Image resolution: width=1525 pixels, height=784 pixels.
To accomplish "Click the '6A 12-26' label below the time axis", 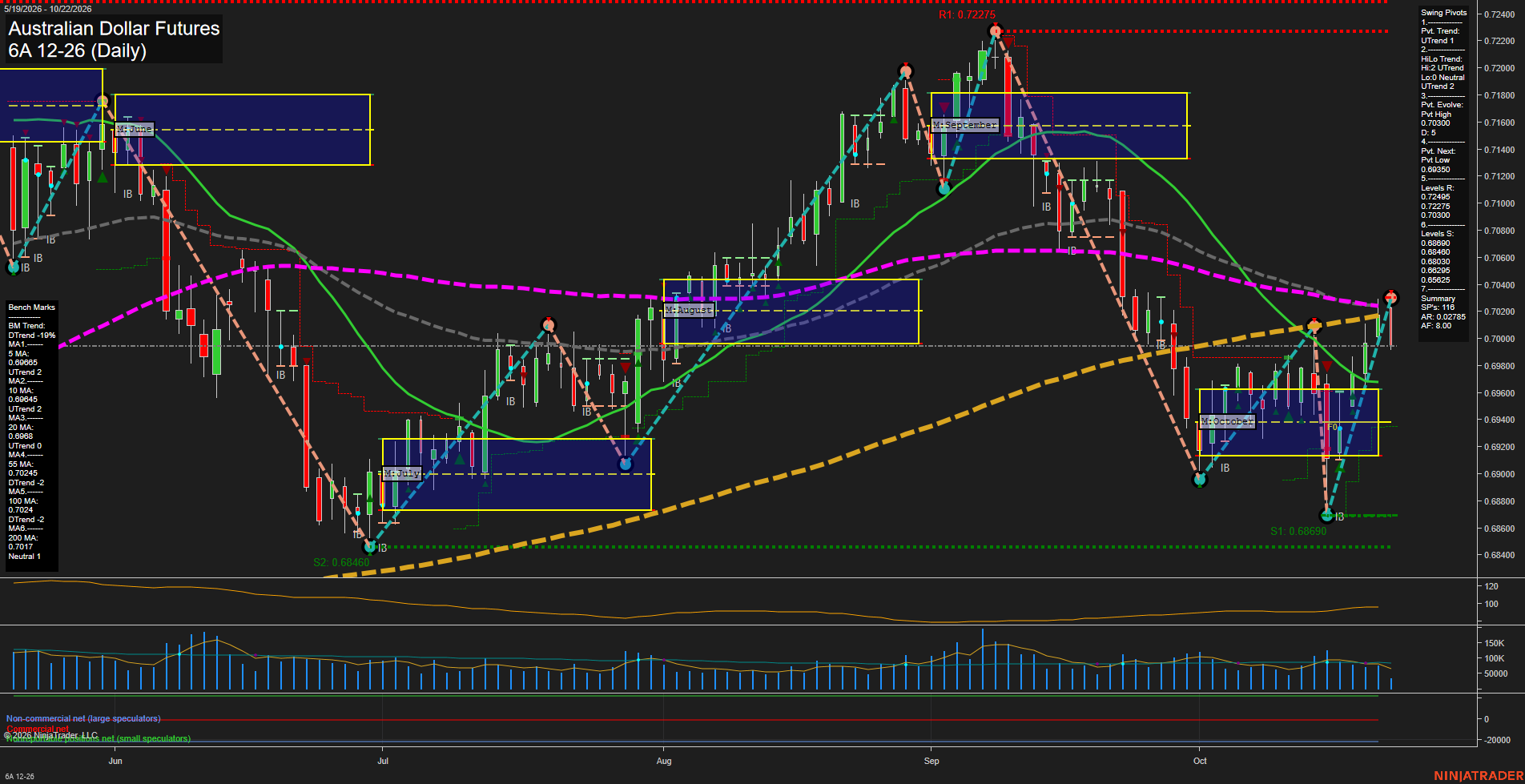I will point(20,777).
